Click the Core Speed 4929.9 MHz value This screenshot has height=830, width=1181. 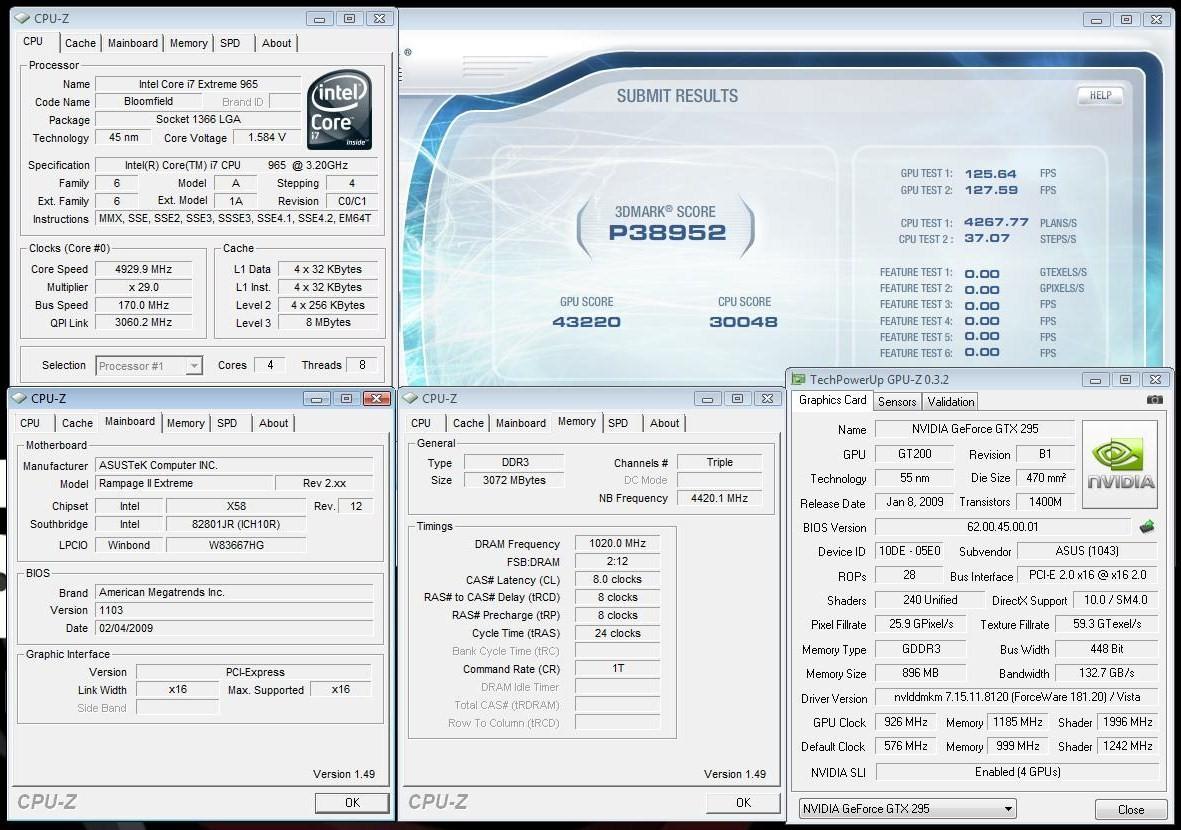[143, 269]
